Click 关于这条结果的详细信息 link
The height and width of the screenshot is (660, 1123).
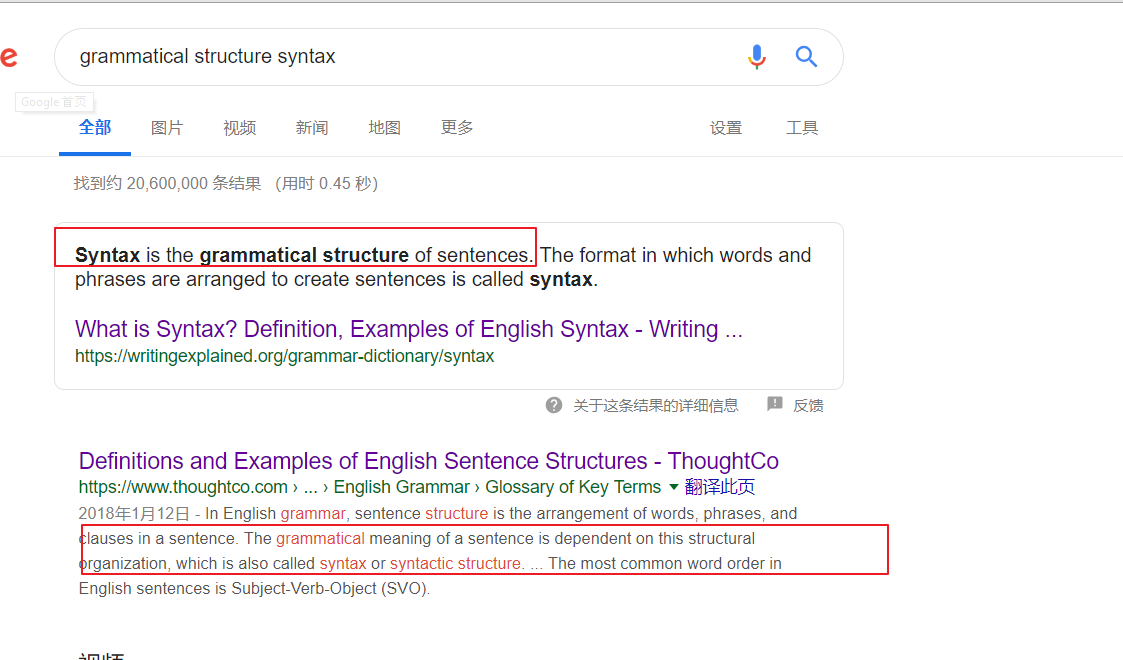pos(655,406)
